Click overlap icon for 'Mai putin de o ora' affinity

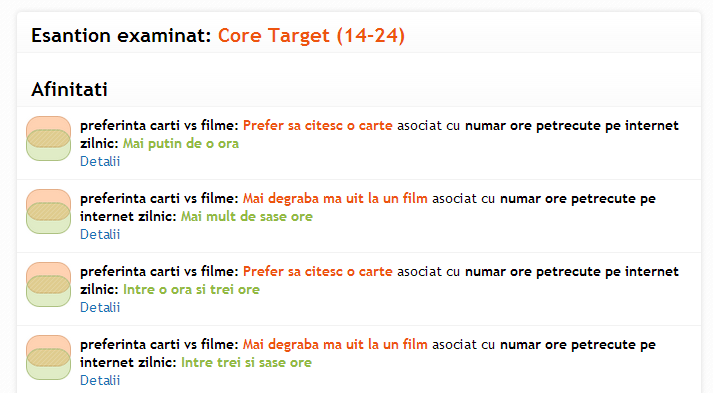(x=48, y=139)
